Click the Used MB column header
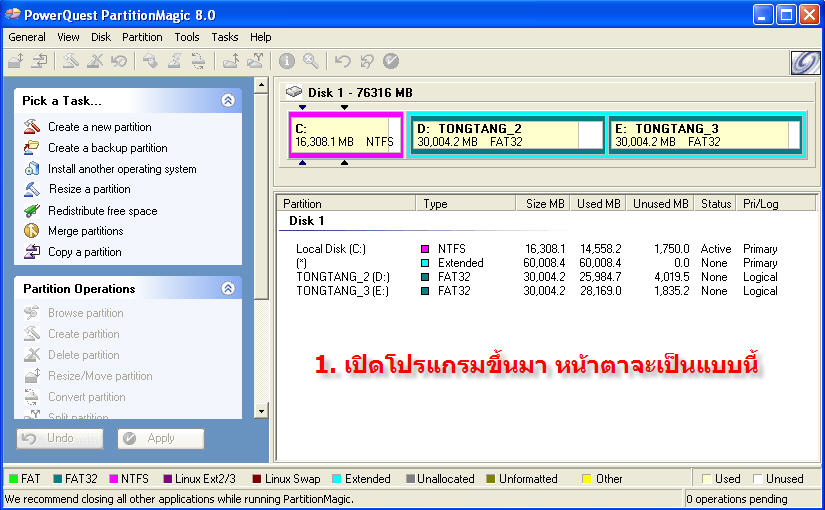The image size is (825, 510). (x=599, y=203)
